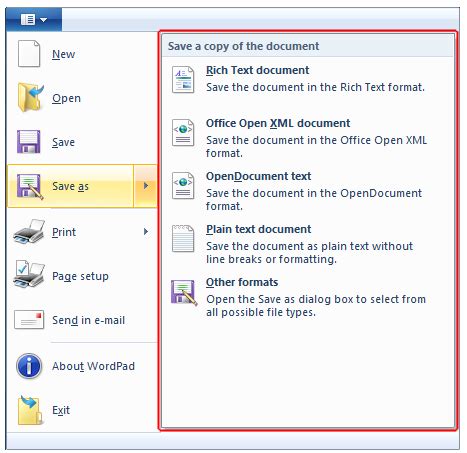
Task: Click the blank page New icon
Action: pos(29,54)
